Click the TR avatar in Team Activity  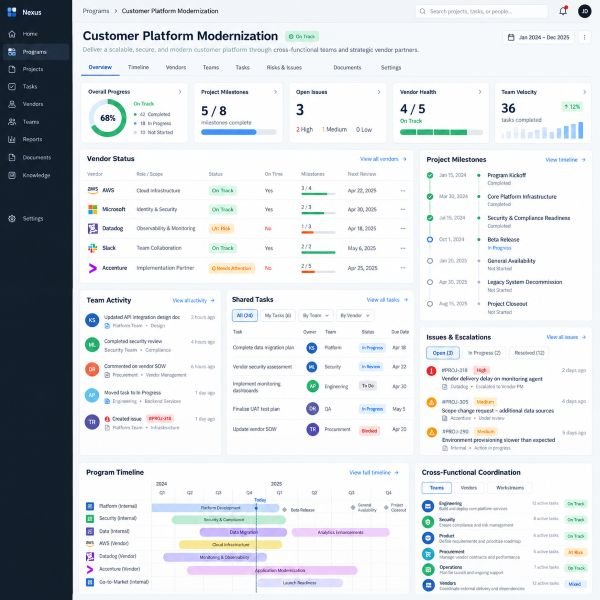point(92,422)
